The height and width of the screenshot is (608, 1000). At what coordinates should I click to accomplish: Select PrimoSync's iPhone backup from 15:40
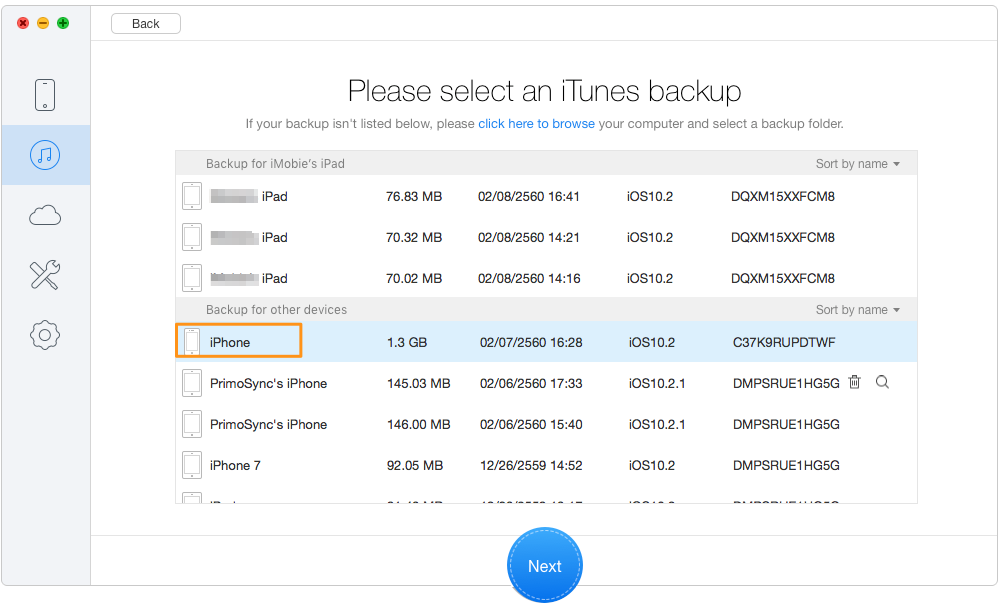click(547, 424)
